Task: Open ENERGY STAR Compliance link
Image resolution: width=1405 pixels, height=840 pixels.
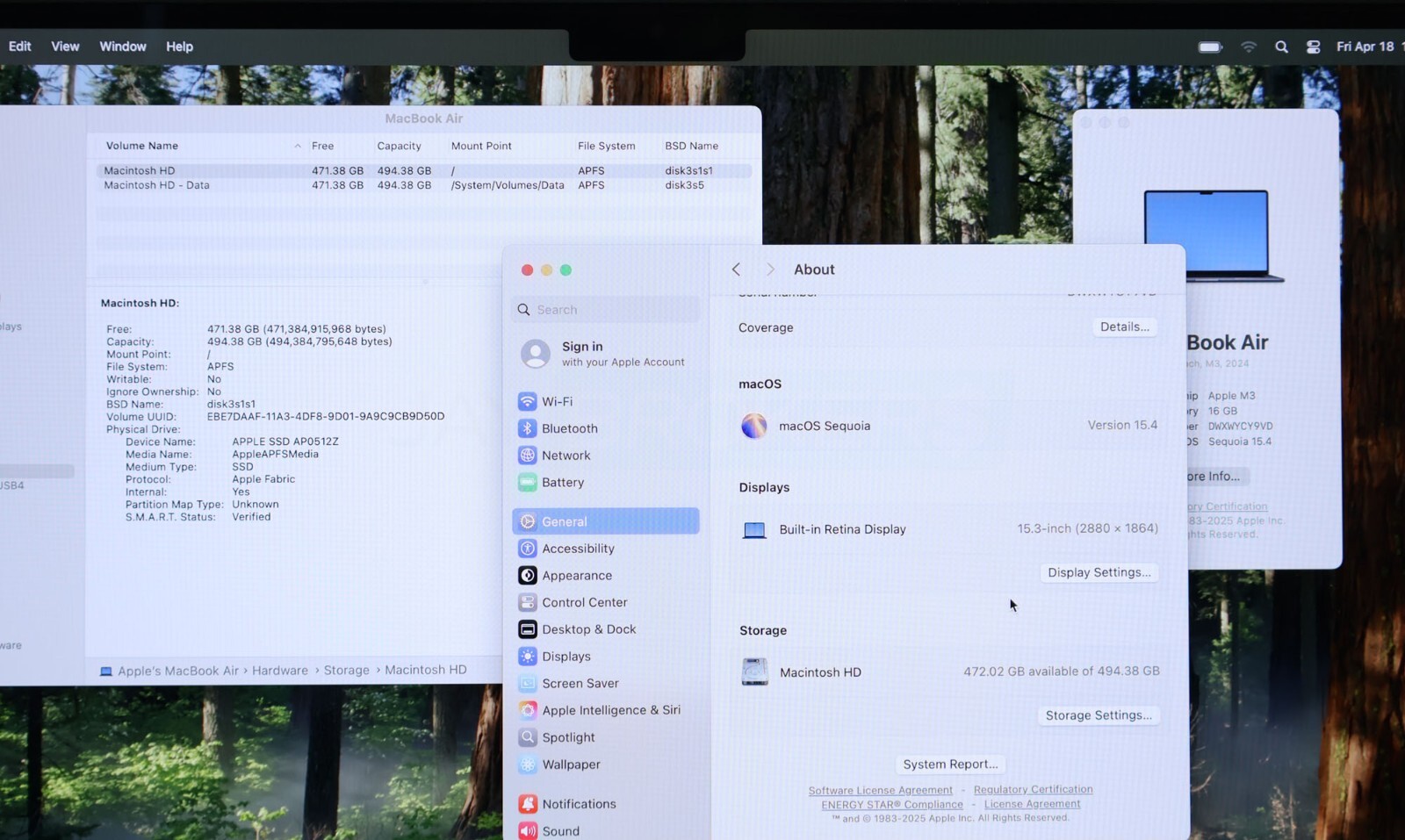Action: 892,804
